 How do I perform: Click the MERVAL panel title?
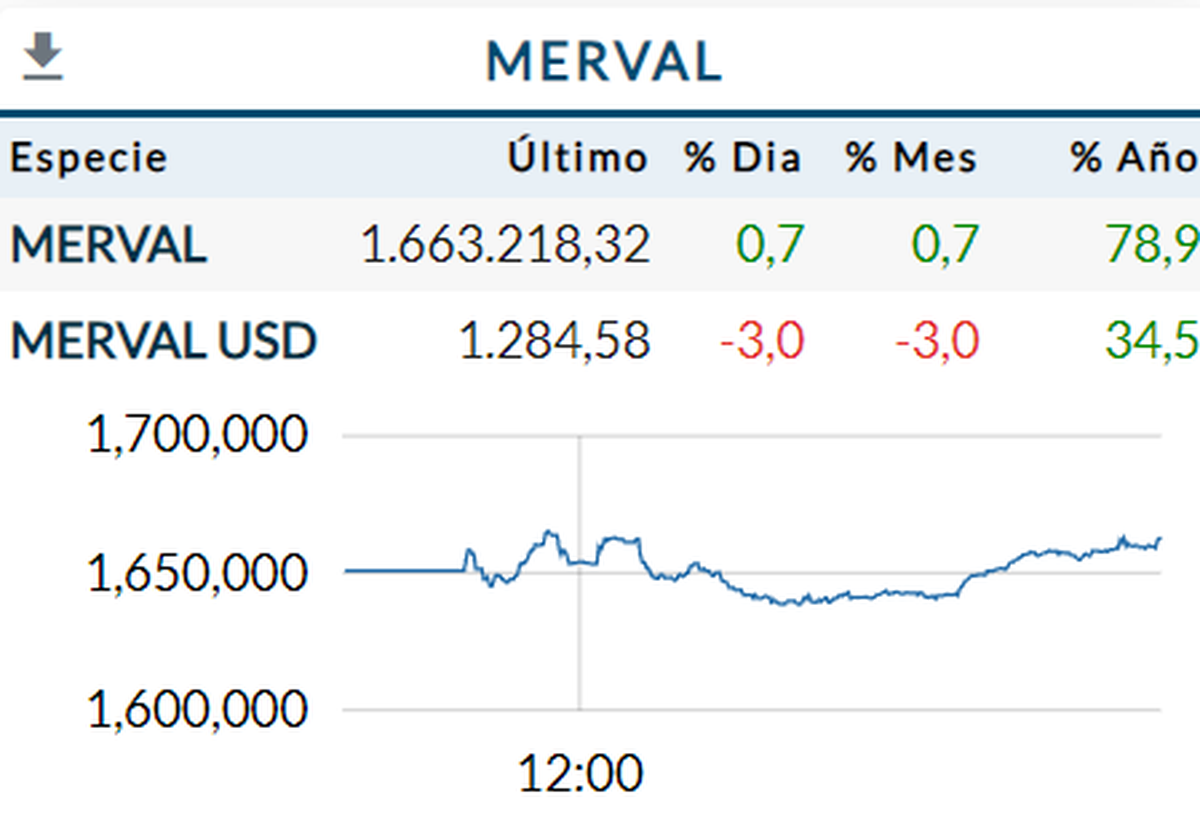coord(603,62)
